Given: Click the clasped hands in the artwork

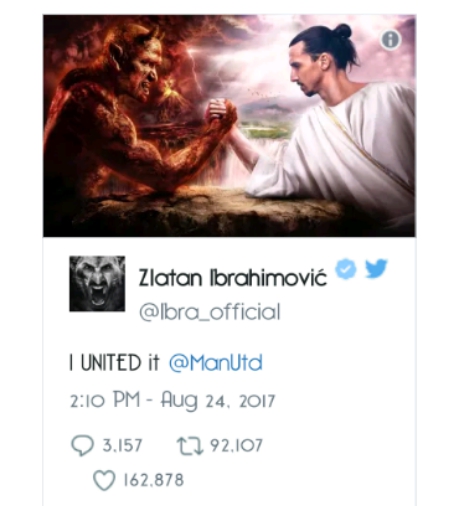Looking at the screenshot, I should [220, 114].
